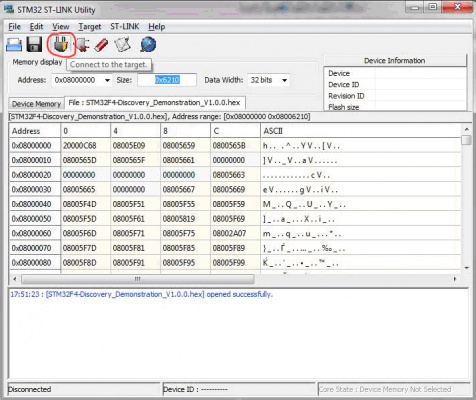Open the View menu
This screenshot has height=400, width=476.
click(x=61, y=27)
